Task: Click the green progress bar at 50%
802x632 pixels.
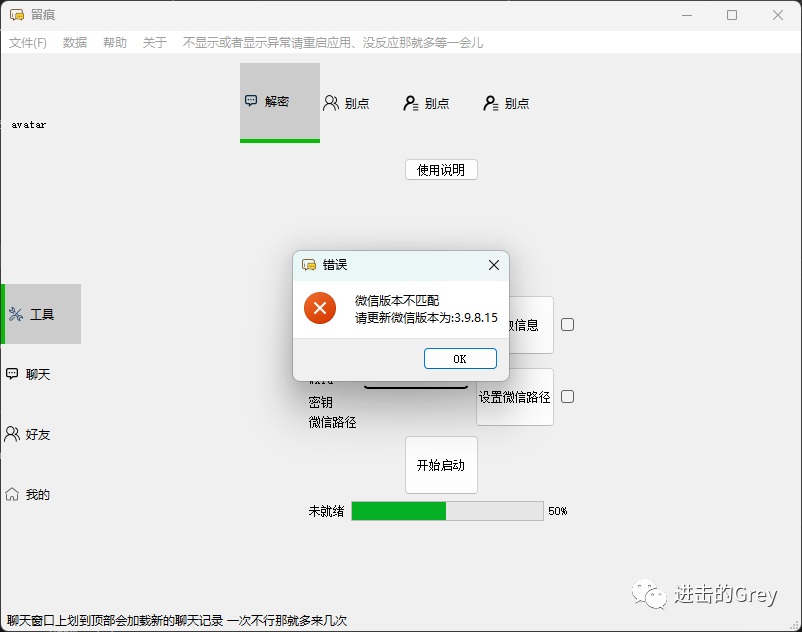Action: click(447, 511)
